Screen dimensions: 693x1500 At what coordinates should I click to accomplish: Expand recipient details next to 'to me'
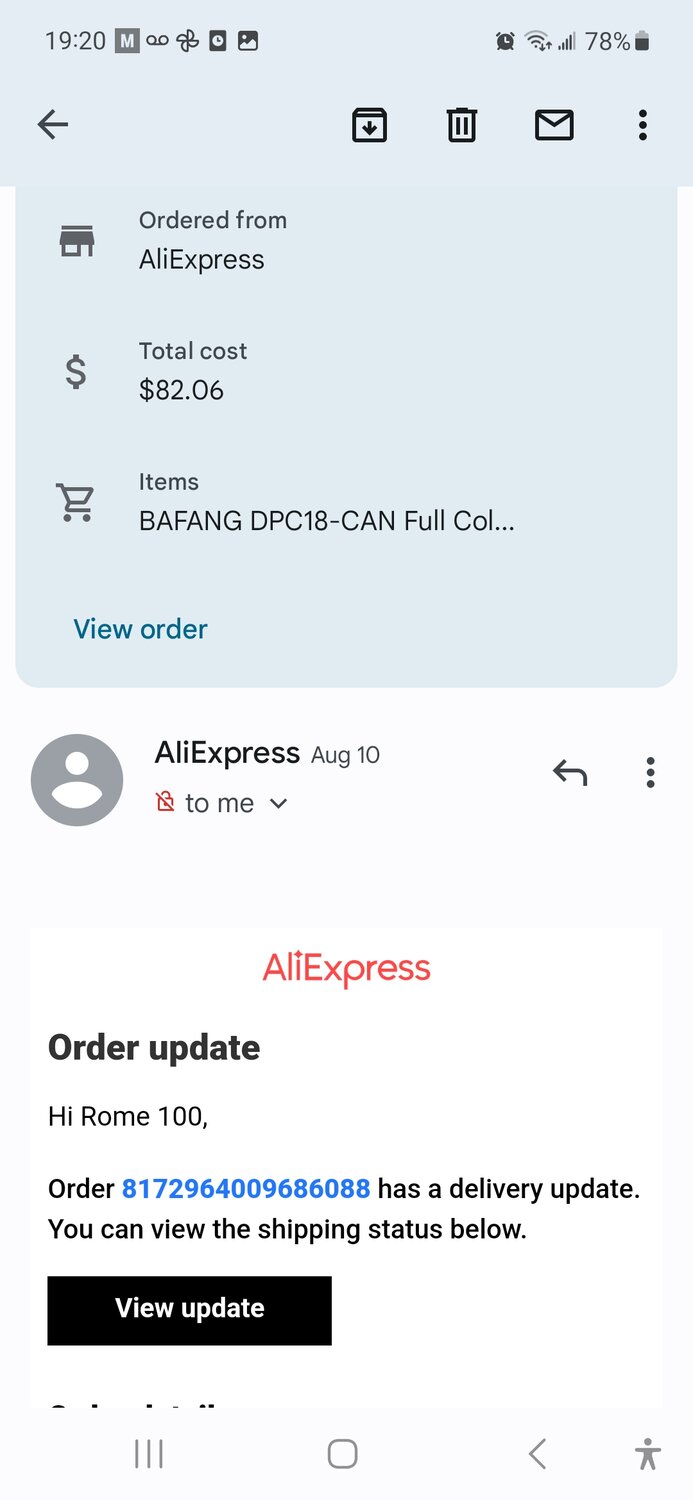point(279,803)
